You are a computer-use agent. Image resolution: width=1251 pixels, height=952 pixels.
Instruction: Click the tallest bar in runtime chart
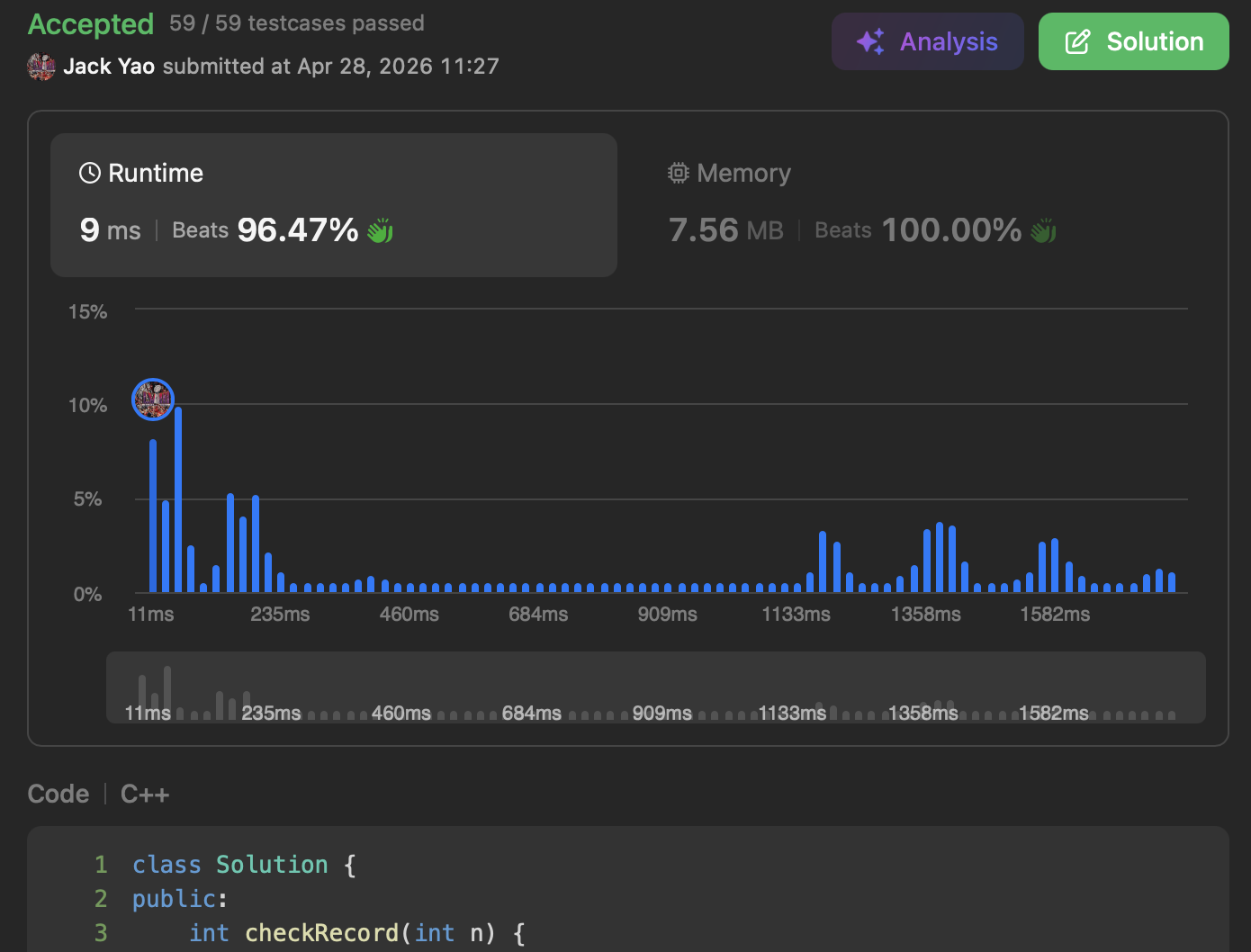coord(178,499)
